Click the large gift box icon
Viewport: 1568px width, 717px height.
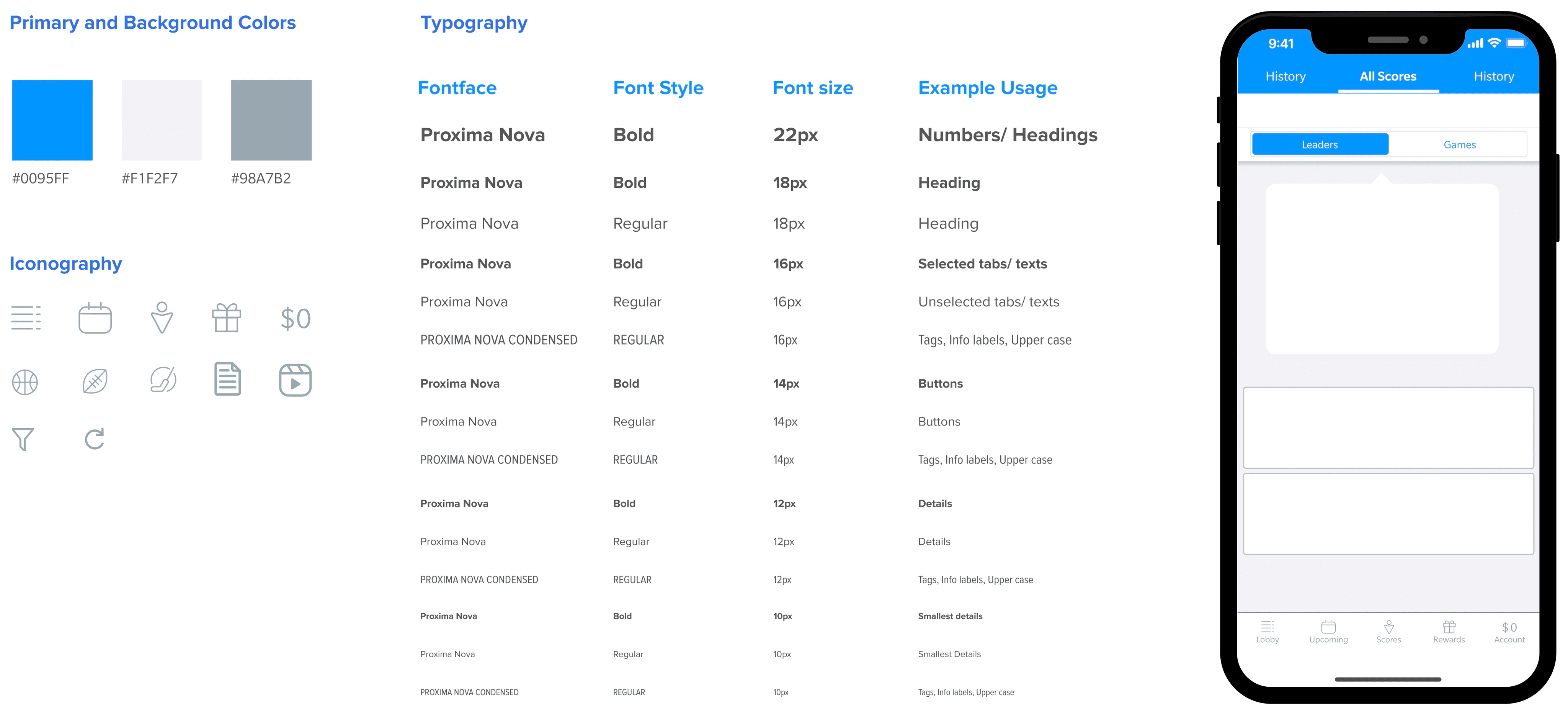coord(227,318)
